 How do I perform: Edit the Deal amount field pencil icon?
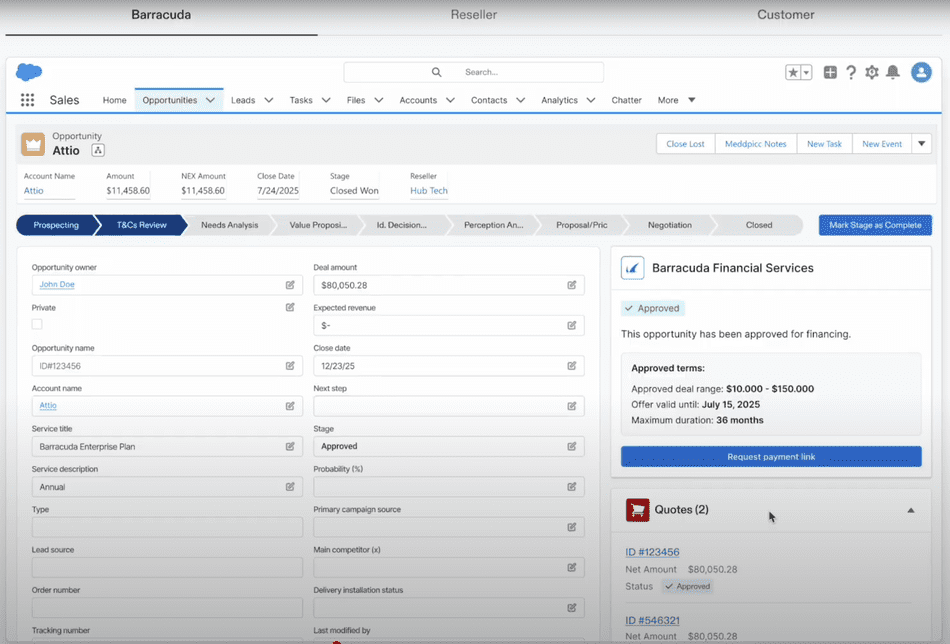[572, 285]
